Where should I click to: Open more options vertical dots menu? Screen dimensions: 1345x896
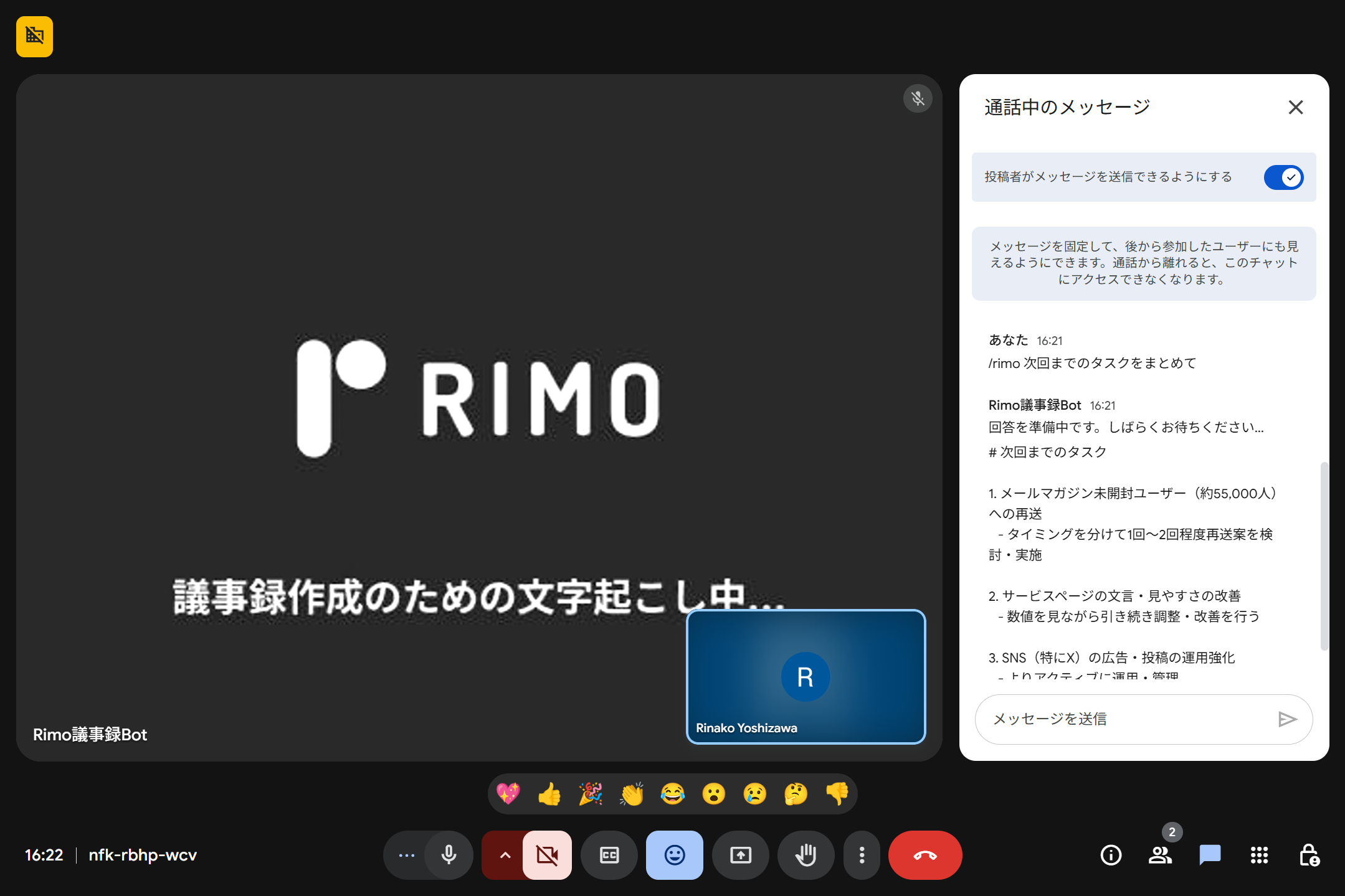point(862,855)
